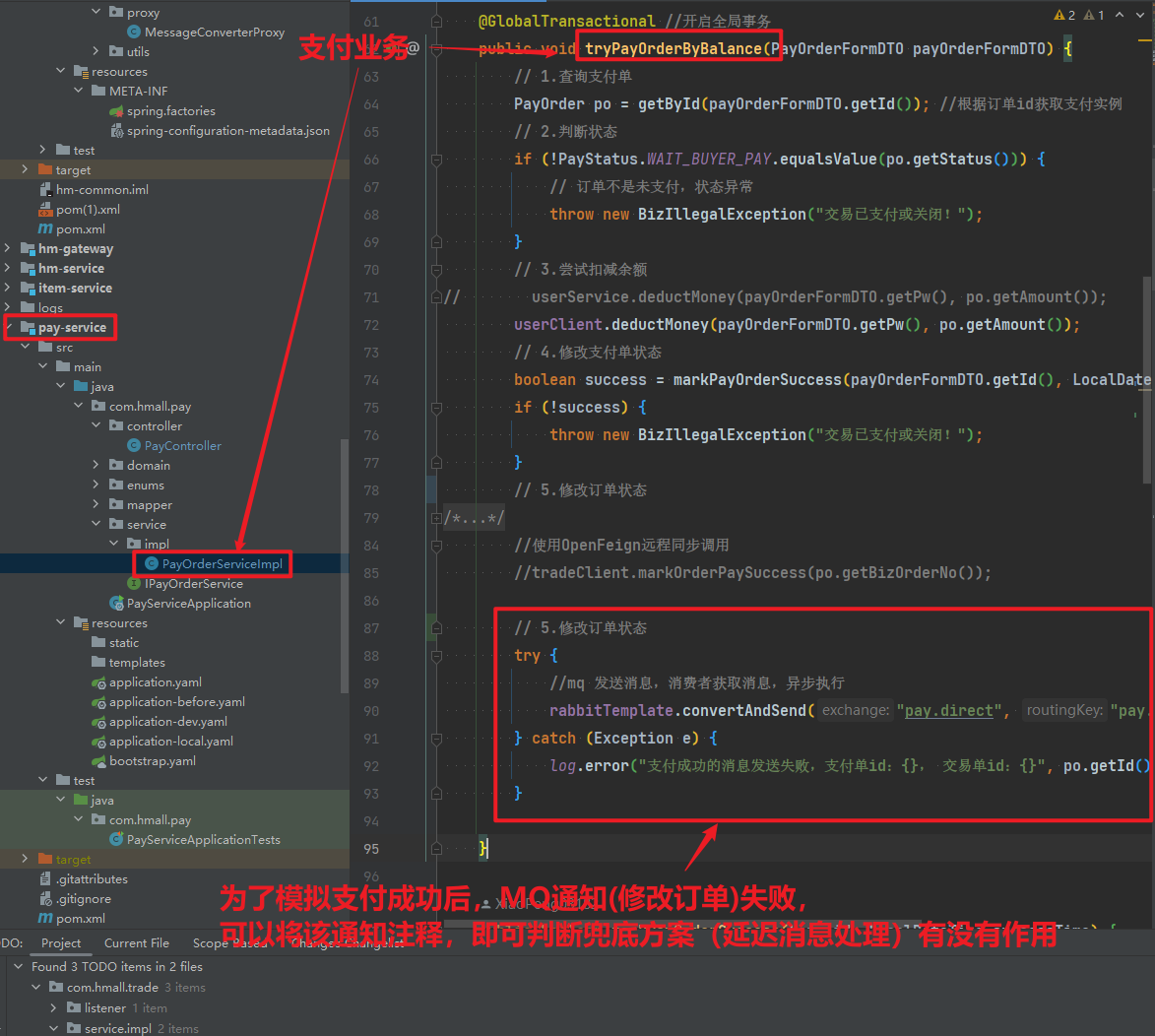Image resolution: width=1155 pixels, height=1036 pixels.
Task: Click the IPayOrderService interface icon
Action: (134, 584)
